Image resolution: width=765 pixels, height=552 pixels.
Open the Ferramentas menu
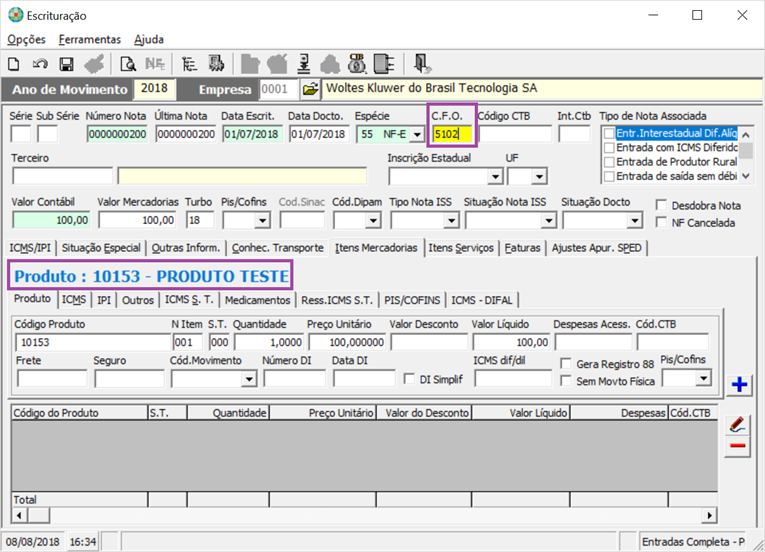click(x=89, y=39)
